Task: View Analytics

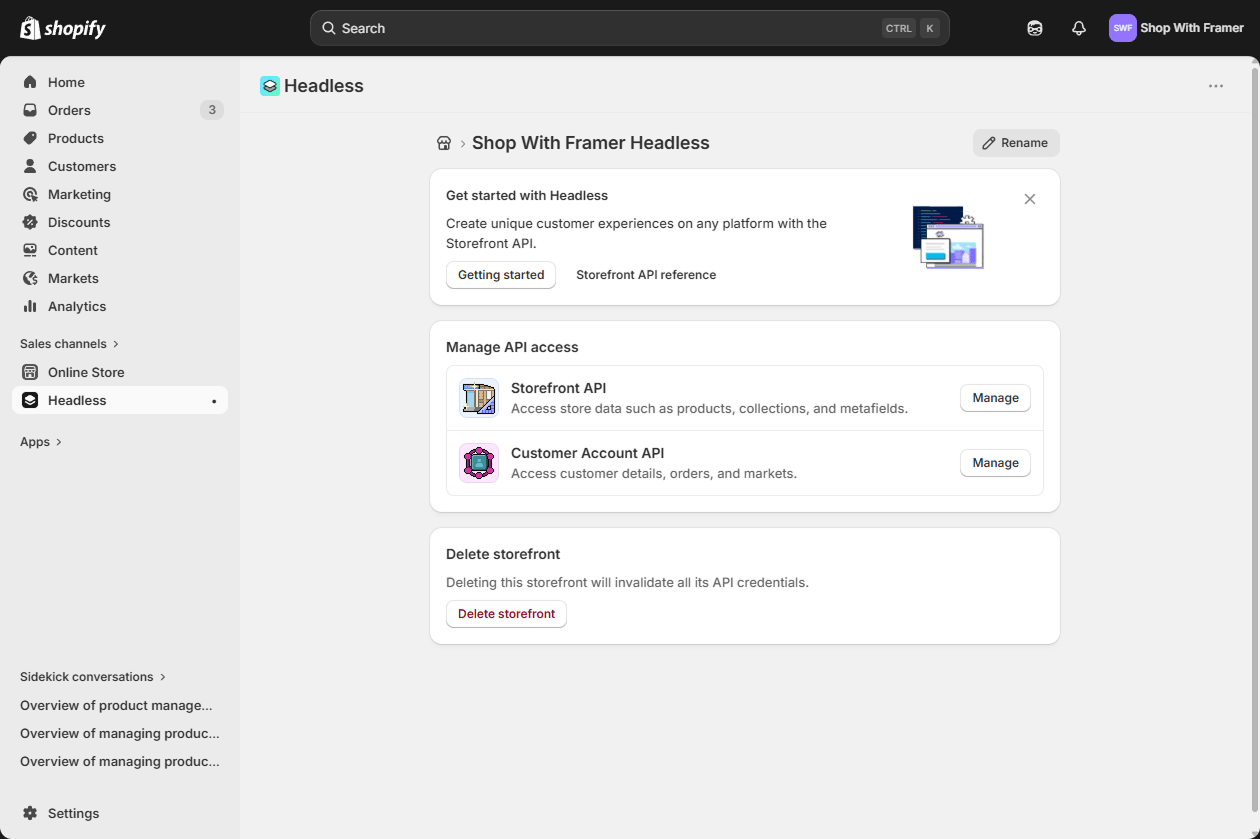Action: pos(120,306)
